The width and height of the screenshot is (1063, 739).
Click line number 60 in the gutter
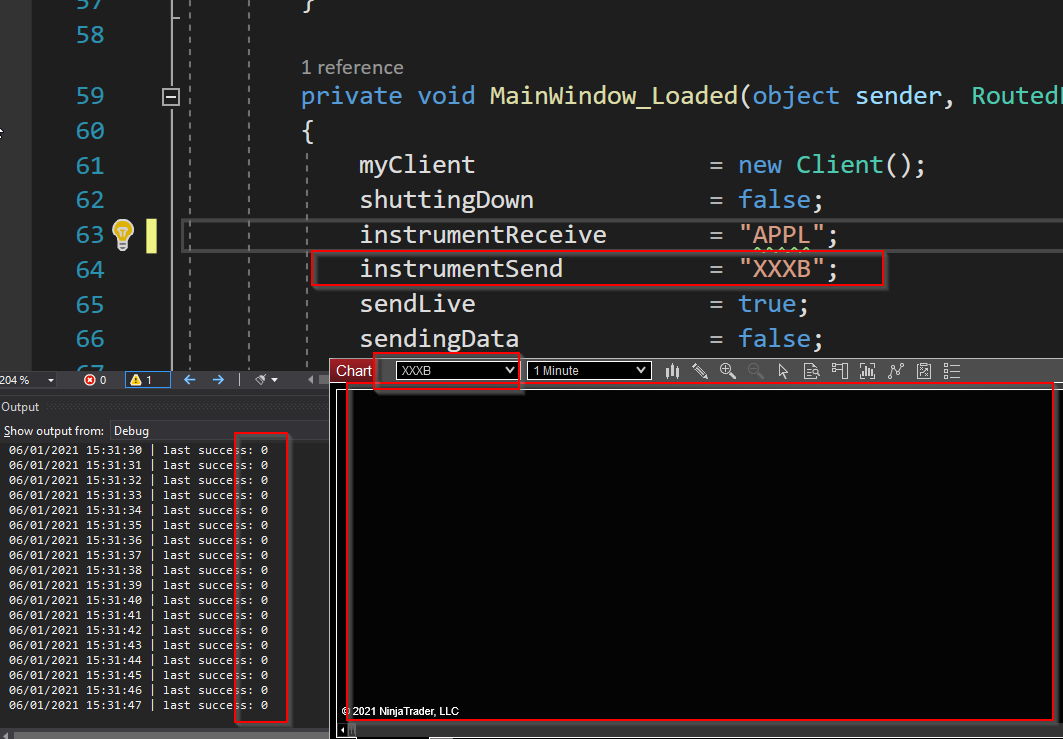90,130
